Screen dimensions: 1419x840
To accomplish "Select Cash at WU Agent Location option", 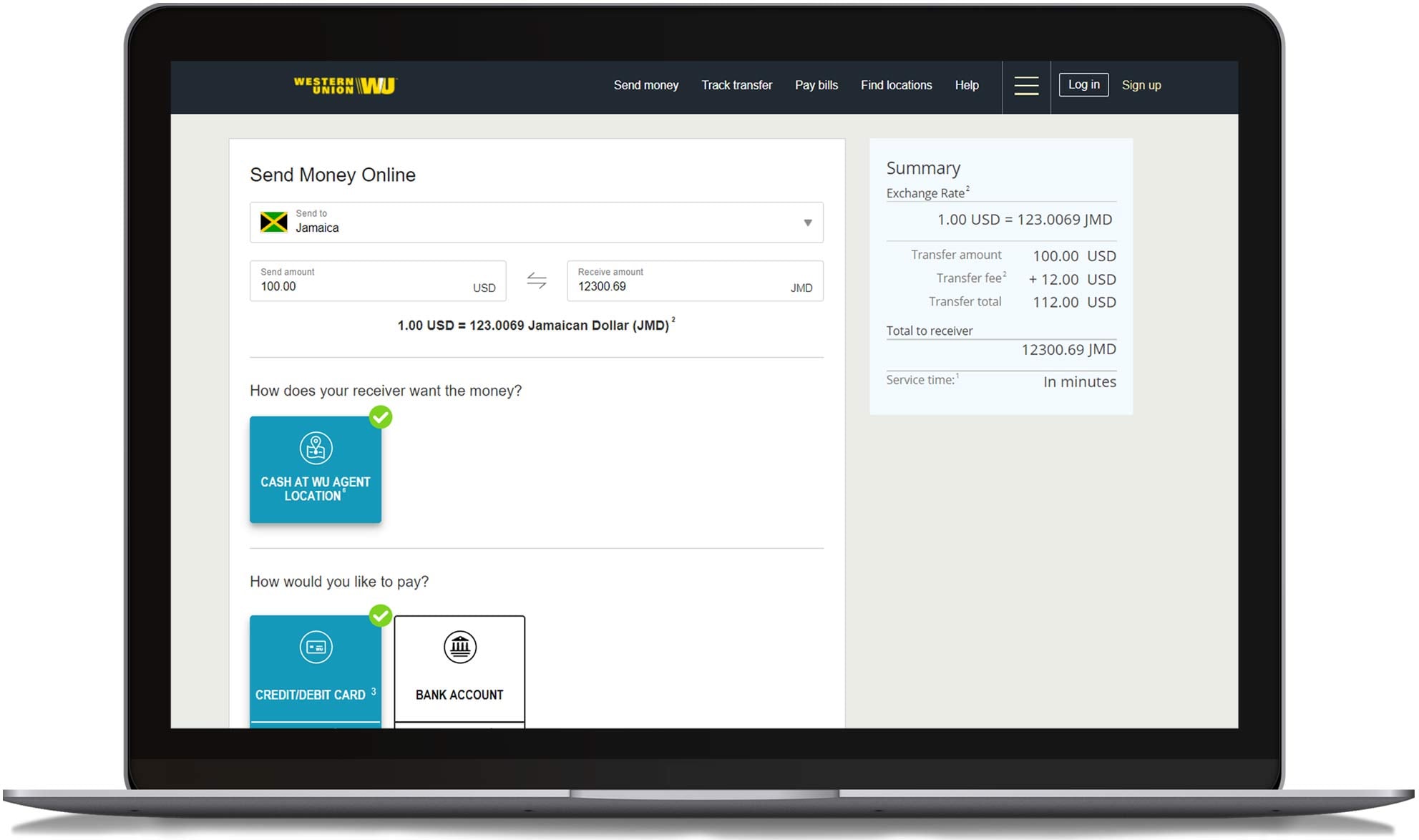I will point(316,488).
